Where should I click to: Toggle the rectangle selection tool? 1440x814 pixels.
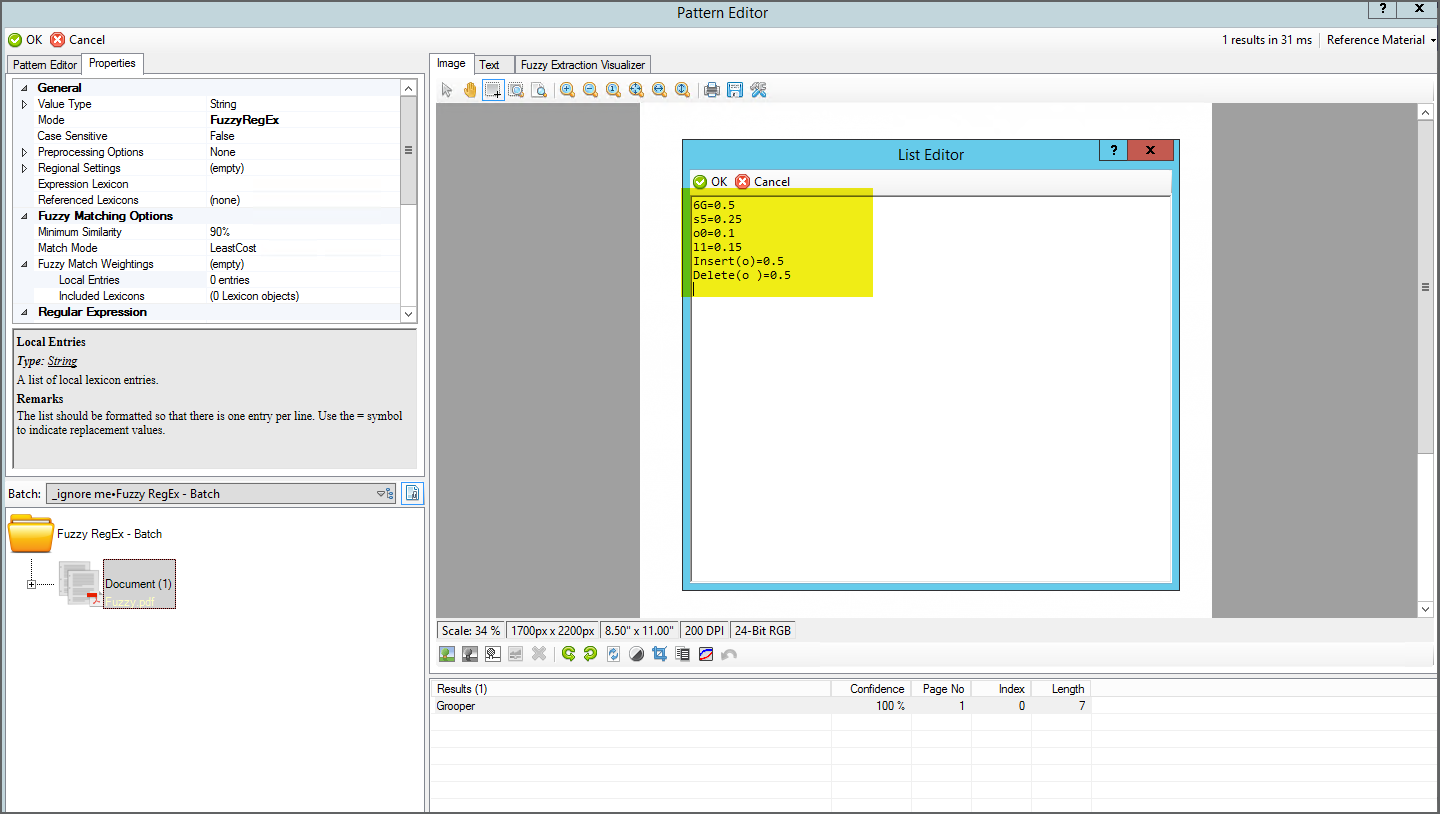(x=493, y=90)
